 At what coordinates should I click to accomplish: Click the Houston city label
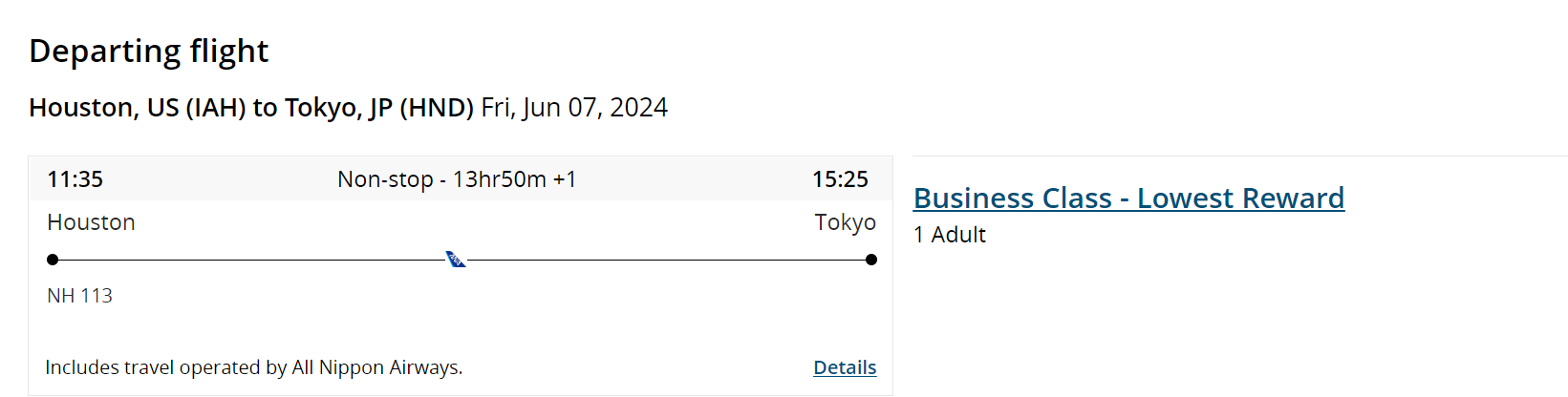point(91,222)
